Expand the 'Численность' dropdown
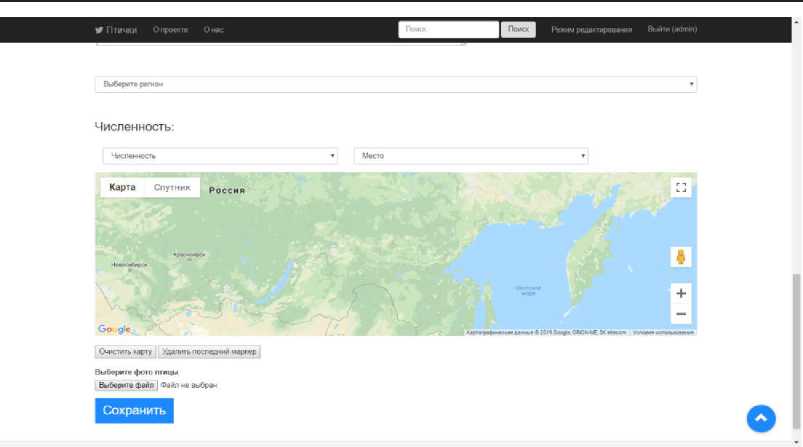The image size is (803, 447). pos(220,156)
